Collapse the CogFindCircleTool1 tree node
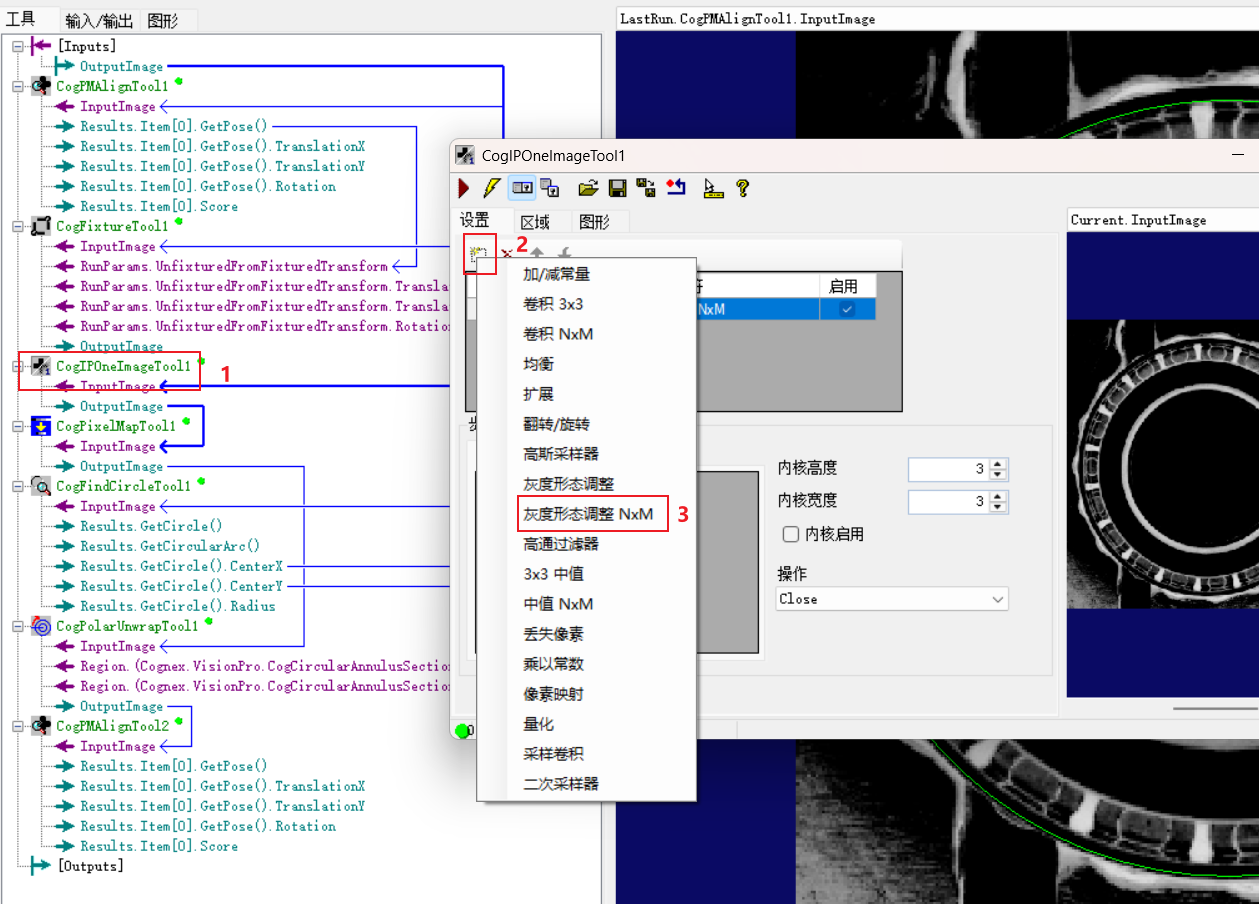This screenshot has width=1259, height=904. [x=18, y=486]
